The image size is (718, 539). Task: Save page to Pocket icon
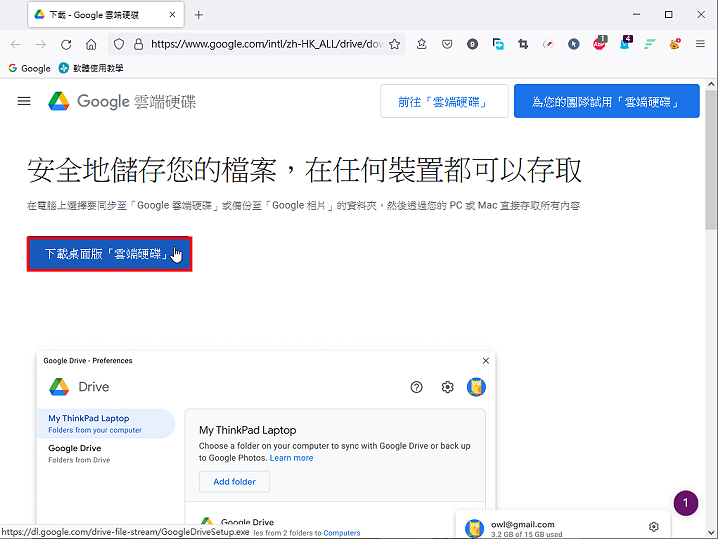(x=447, y=44)
